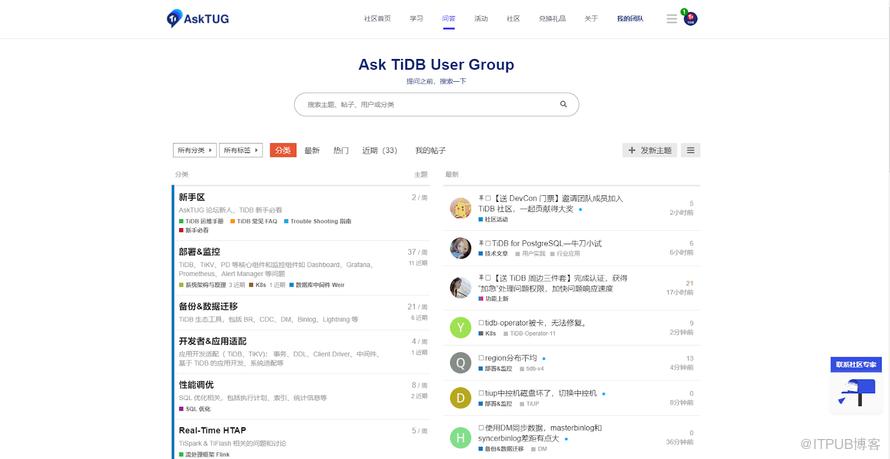Open 我的团队 in top navigation
This screenshot has width=890, height=459.
click(x=630, y=19)
